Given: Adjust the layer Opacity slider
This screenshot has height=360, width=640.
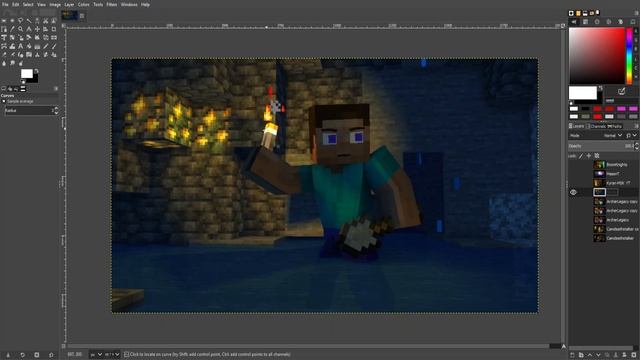Looking at the screenshot, I should 601,146.
